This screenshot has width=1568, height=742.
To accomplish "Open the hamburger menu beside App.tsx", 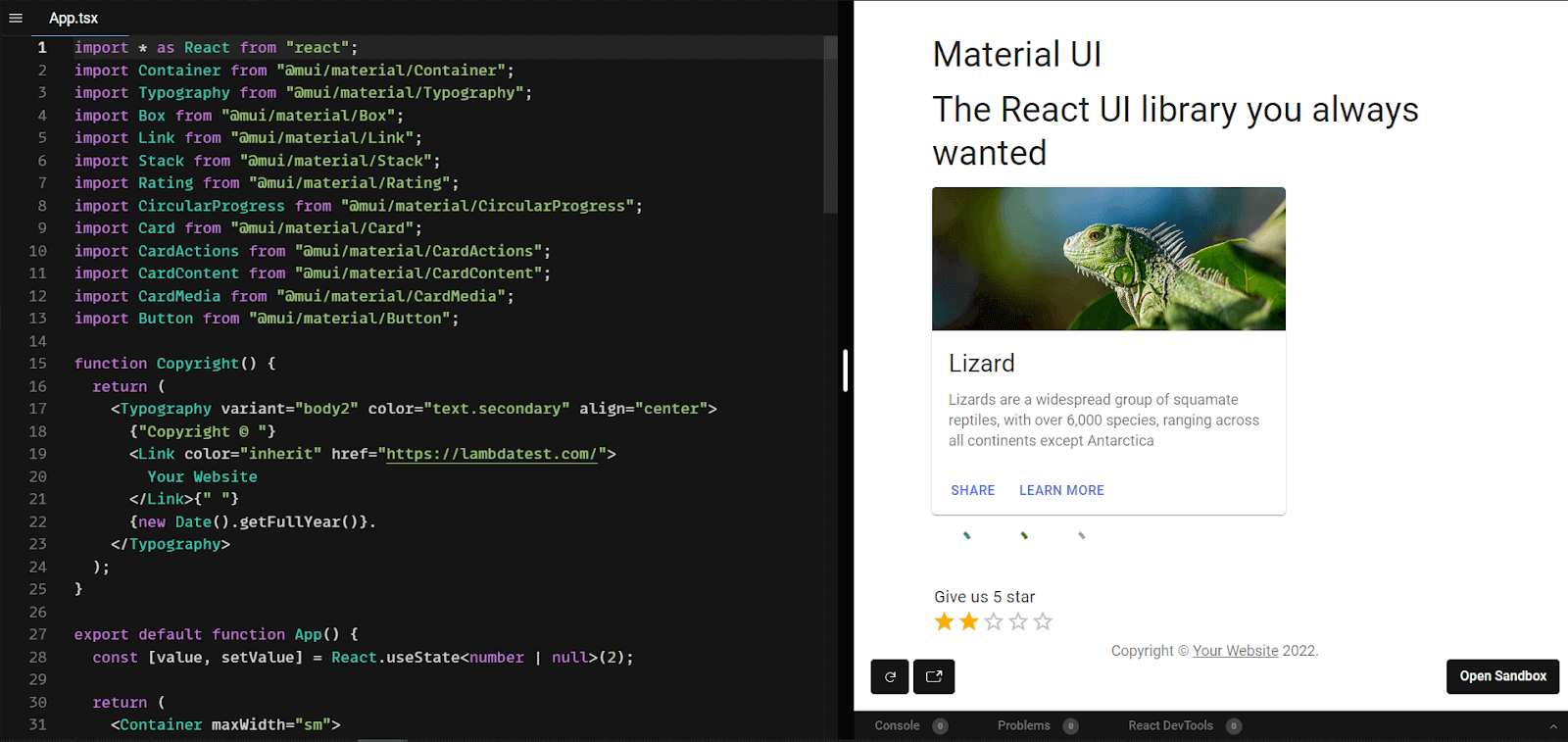I will 16,18.
